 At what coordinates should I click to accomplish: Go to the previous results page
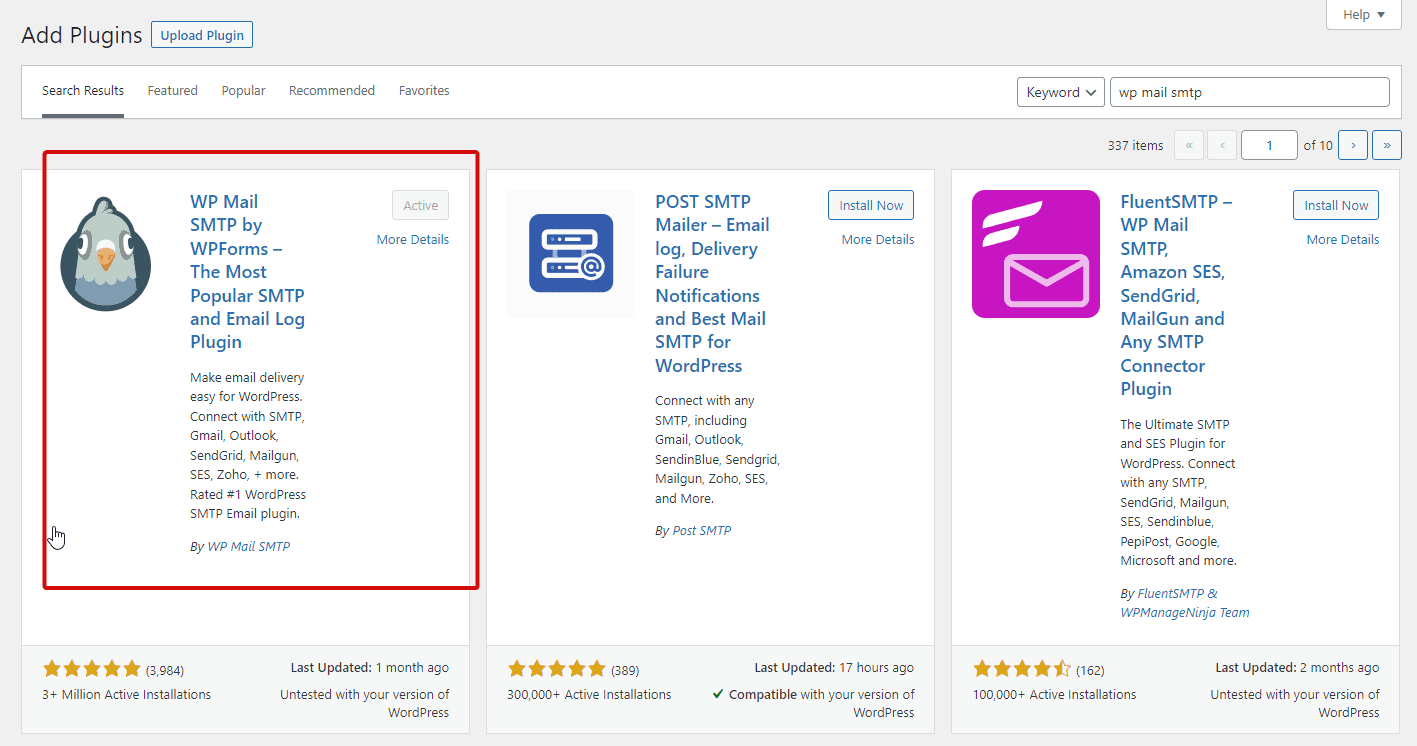click(x=1222, y=145)
